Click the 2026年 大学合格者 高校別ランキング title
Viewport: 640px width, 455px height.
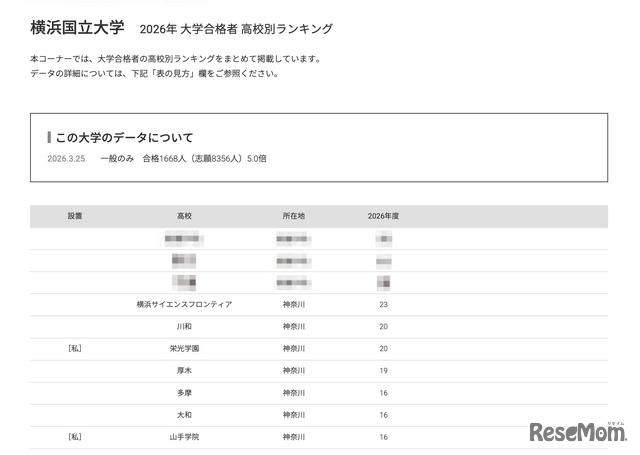(236, 29)
